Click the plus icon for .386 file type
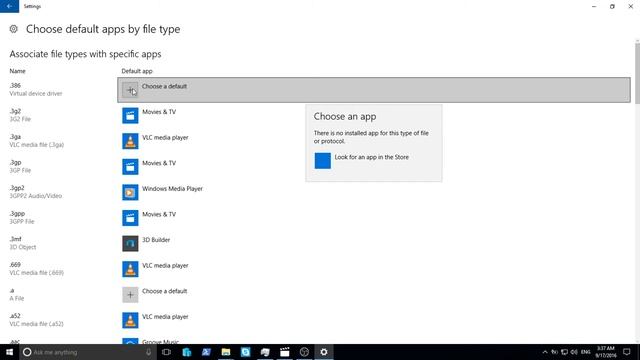The height and width of the screenshot is (360, 640). tap(130, 90)
